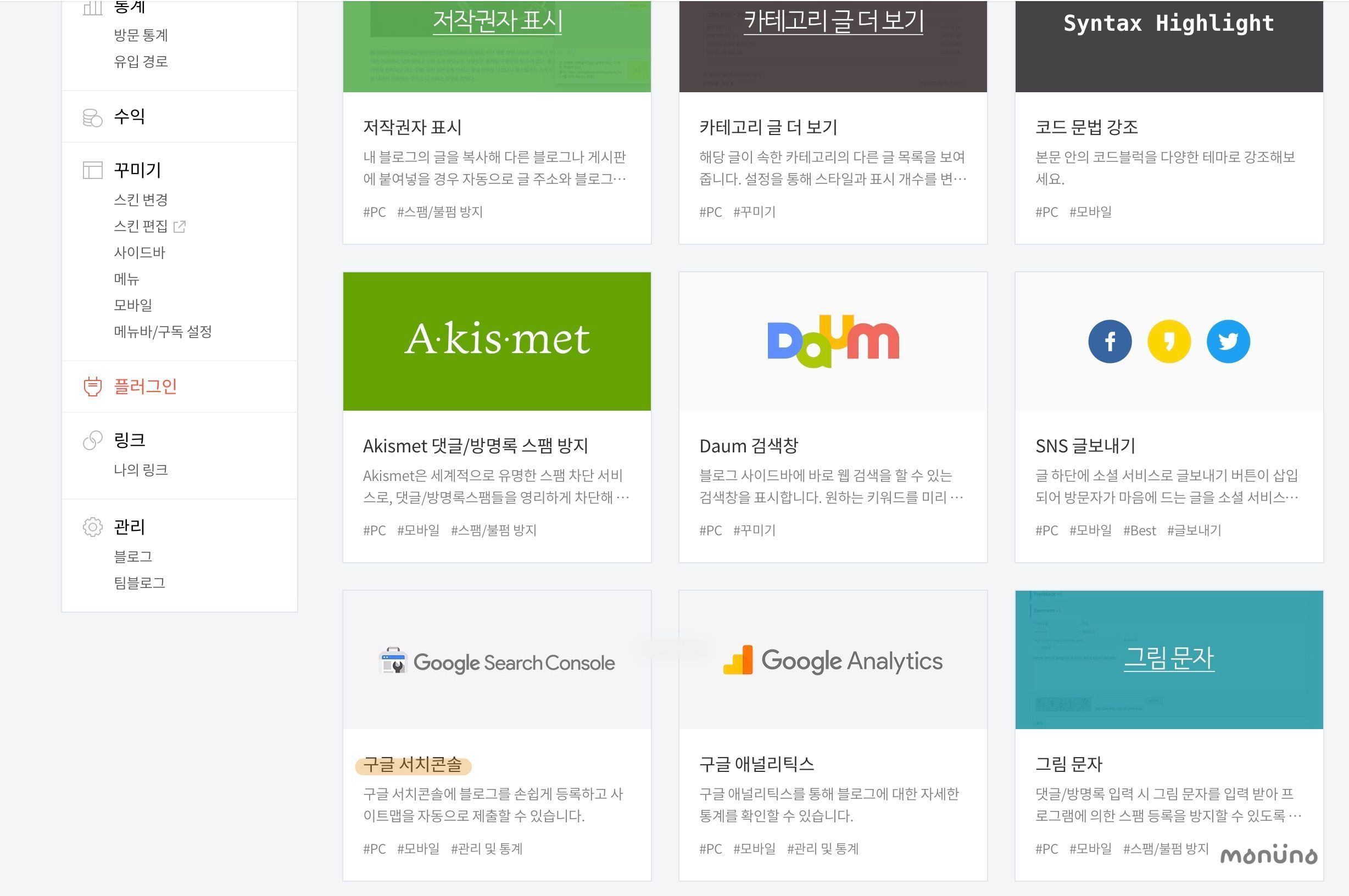Open the 저작권자 표시 plugin title
Image resolution: width=1349 pixels, height=896 pixels.
(412, 127)
